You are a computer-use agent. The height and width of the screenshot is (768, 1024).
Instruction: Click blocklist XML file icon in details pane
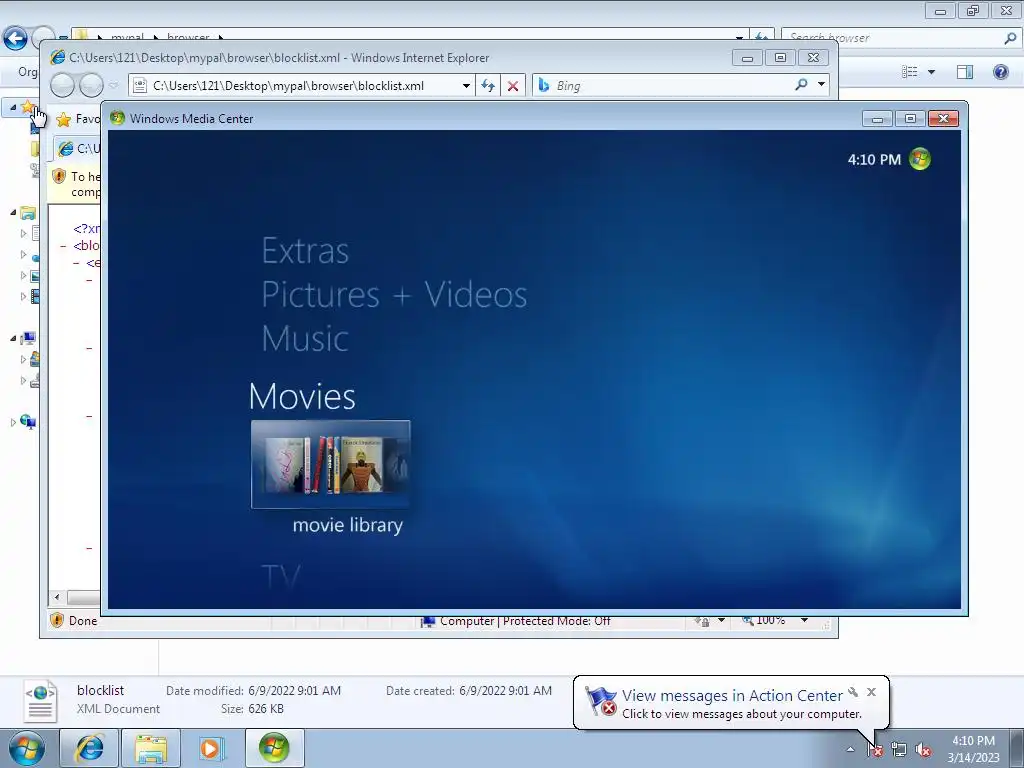[x=40, y=701]
